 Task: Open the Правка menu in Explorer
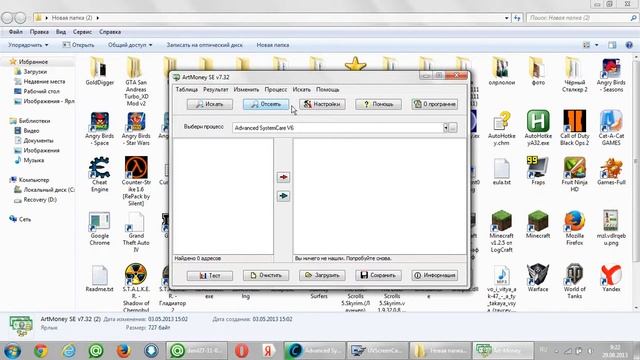click(39, 32)
